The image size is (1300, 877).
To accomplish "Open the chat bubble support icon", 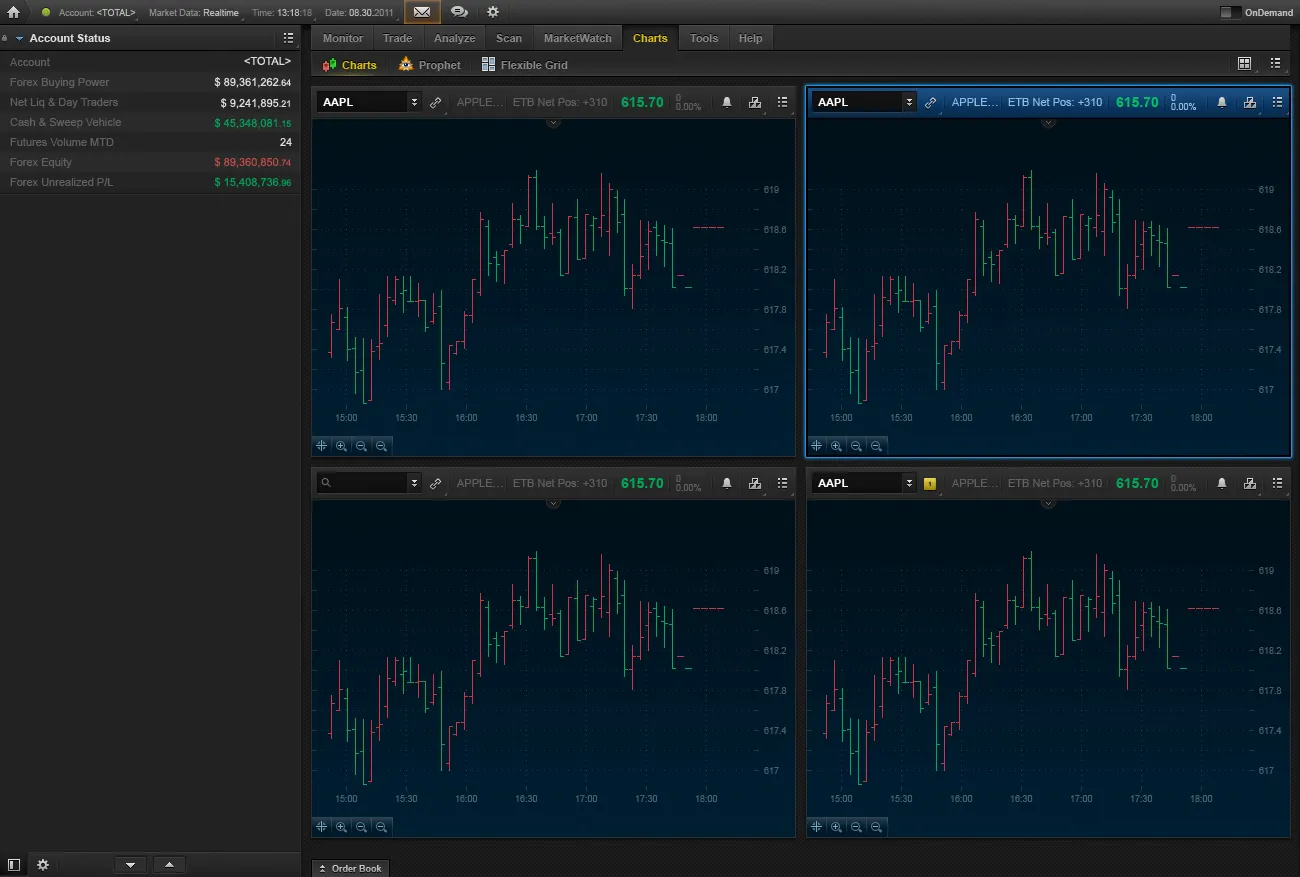I will (459, 12).
